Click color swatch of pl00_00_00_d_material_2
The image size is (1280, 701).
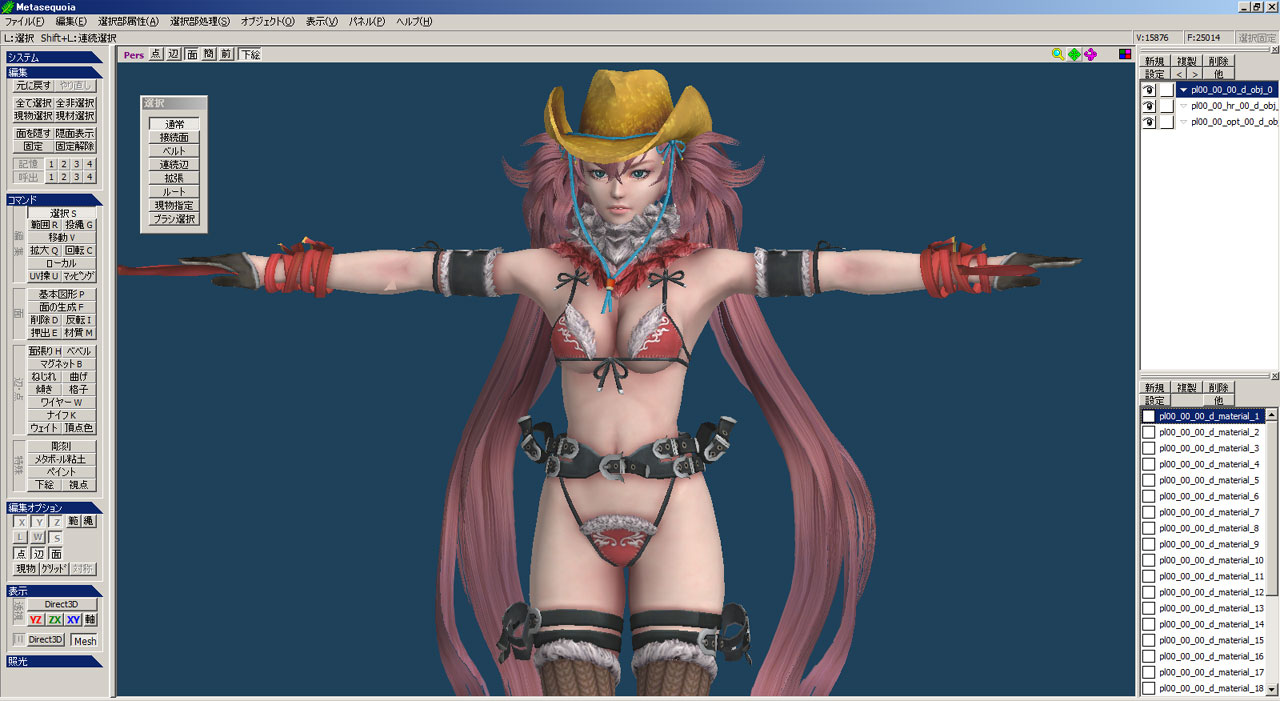coord(1149,432)
